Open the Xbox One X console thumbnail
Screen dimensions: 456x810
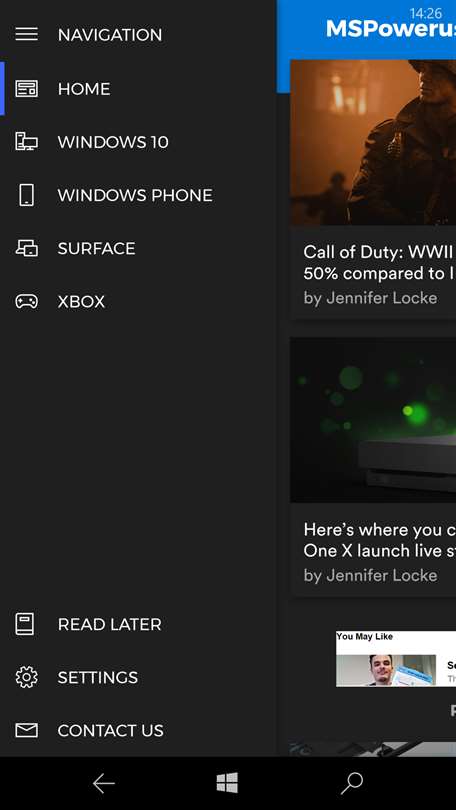tap(373, 420)
